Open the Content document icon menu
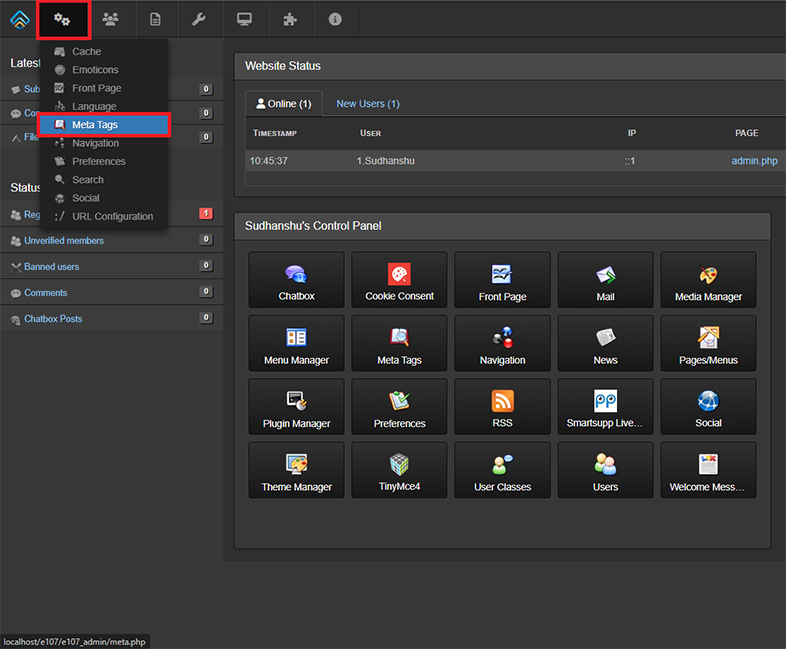786x649 pixels. (x=155, y=19)
